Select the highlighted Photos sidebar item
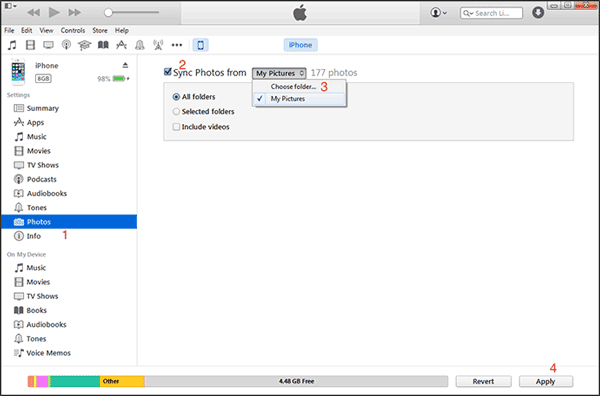Image resolution: width=600 pixels, height=396 pixels. pyautogui.click(x=69, y=222)
